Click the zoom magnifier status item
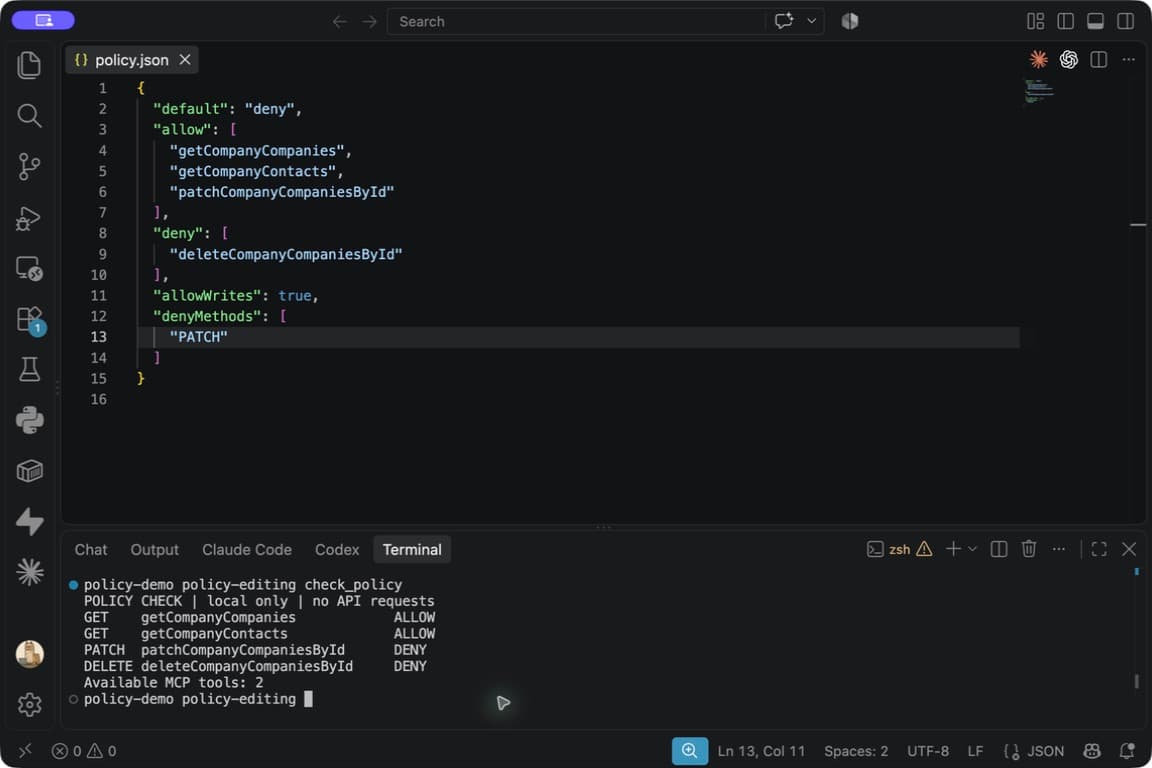1152x768 pixels. (690, 750)
